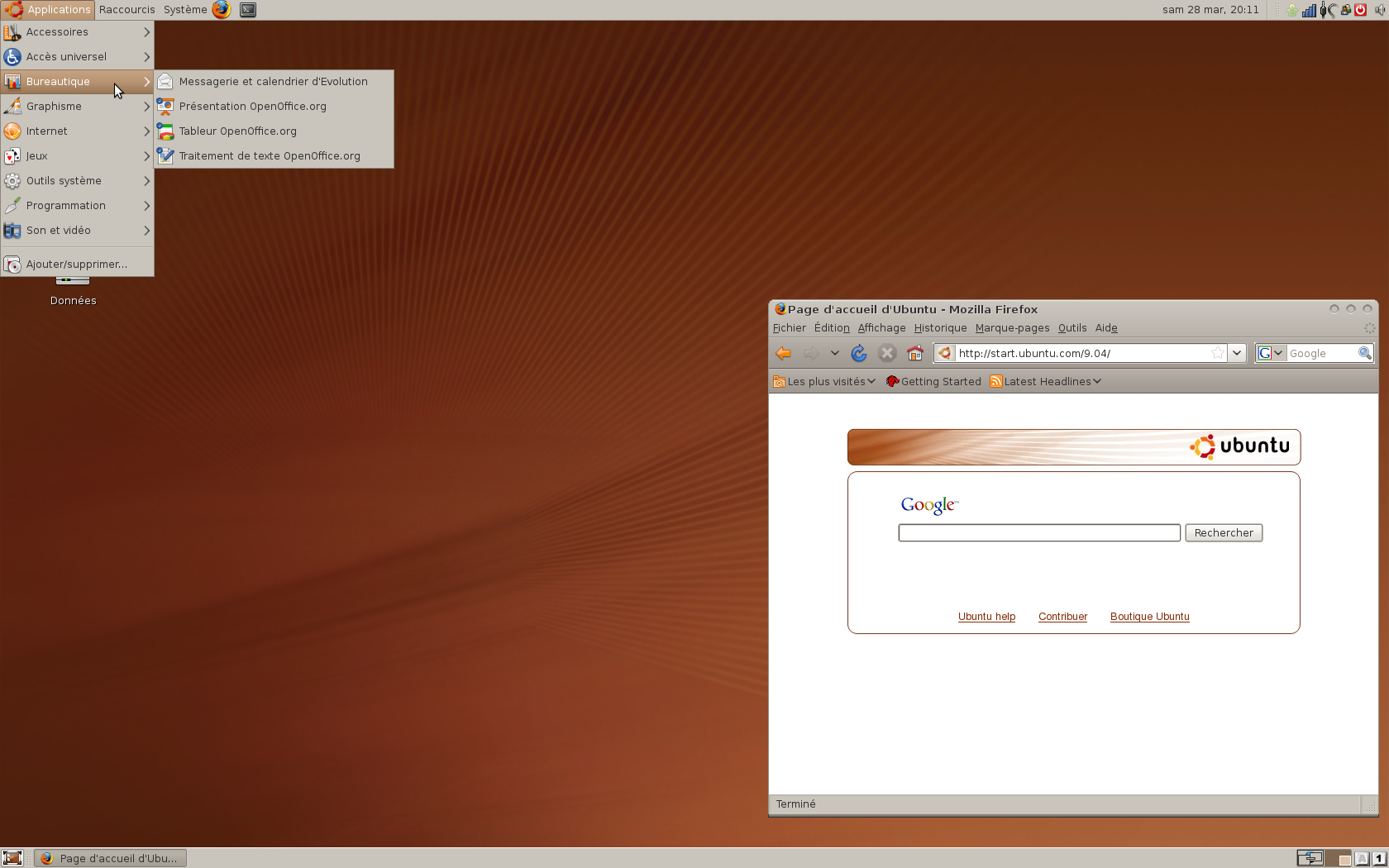Viewport: 1389px width, 868px height.
Task: Click the Ubuntu logo on Applications menu
Action: click(x=13, y=10)
